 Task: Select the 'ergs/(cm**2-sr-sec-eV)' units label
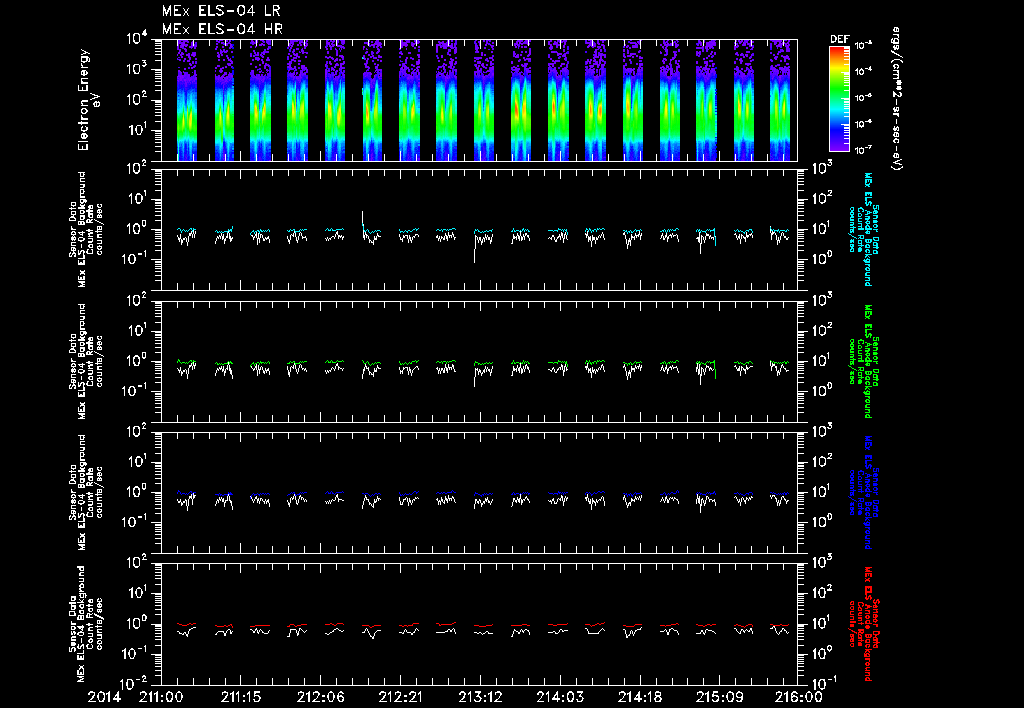[896, 99]
